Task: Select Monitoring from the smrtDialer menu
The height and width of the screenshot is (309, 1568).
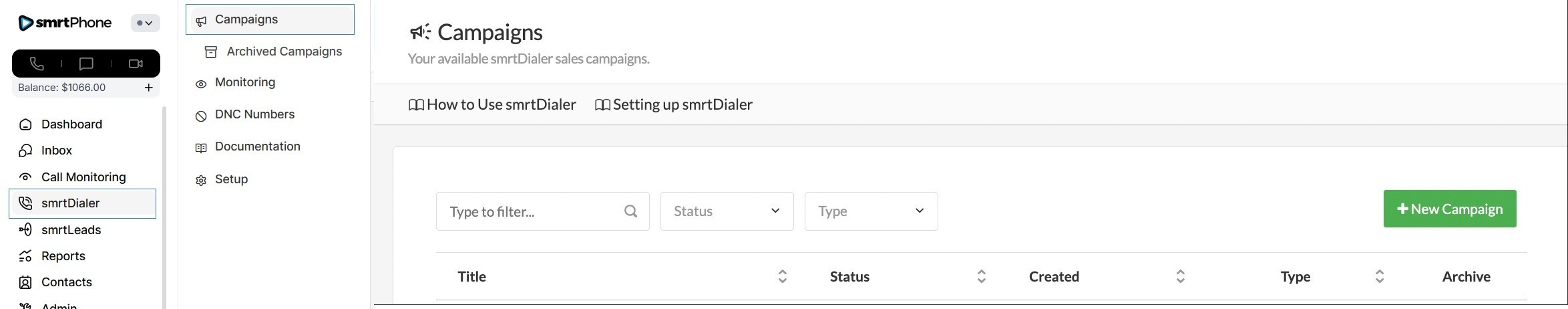Action: pos(244,82)
